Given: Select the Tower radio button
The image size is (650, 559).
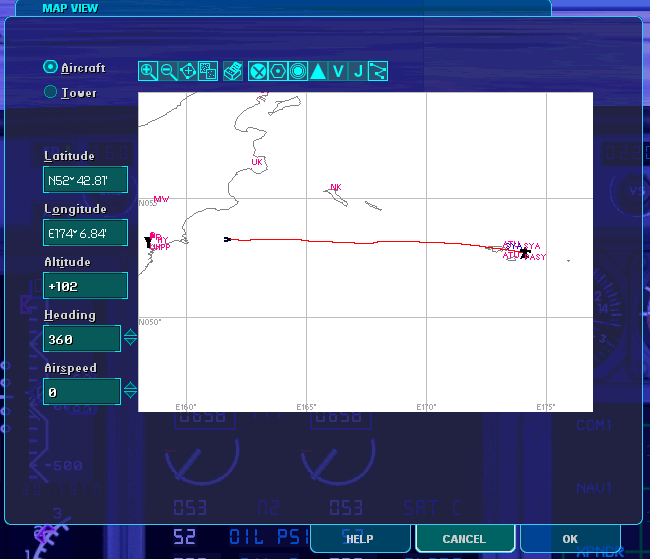Looking at the screenshot, I should (51, 92).
